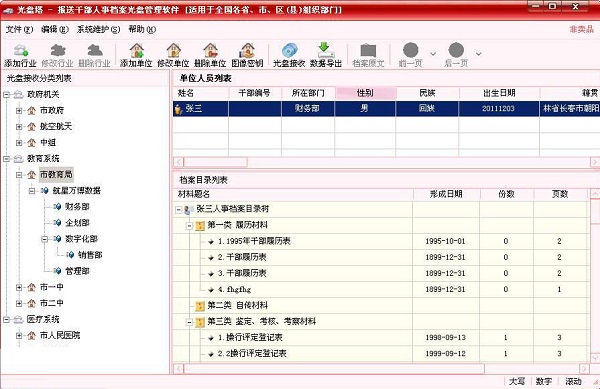Open the 编辑(E) menu
Viewport: 600px width, 389px height.
click(55, 29)
